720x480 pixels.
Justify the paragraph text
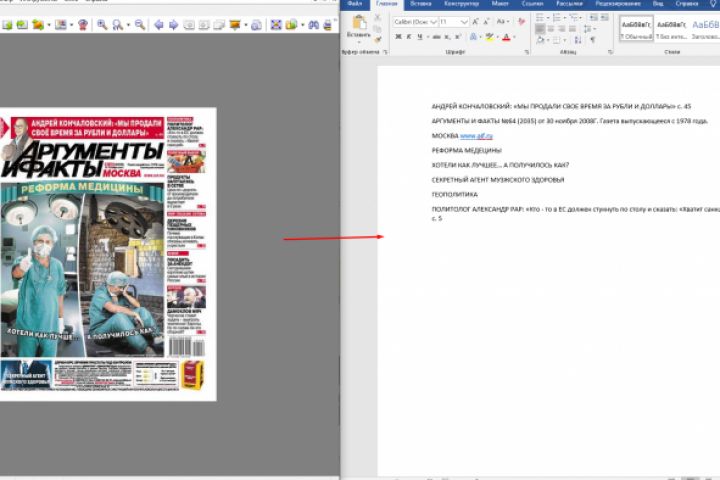(572, 28)
